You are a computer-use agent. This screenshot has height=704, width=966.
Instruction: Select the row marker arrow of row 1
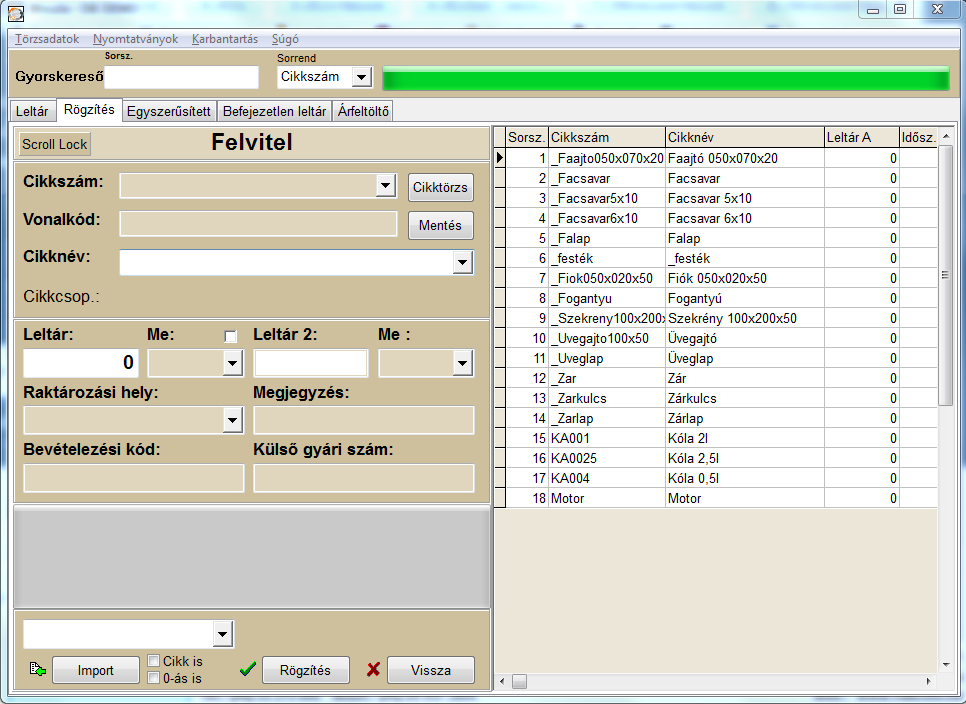pos(500,158)
